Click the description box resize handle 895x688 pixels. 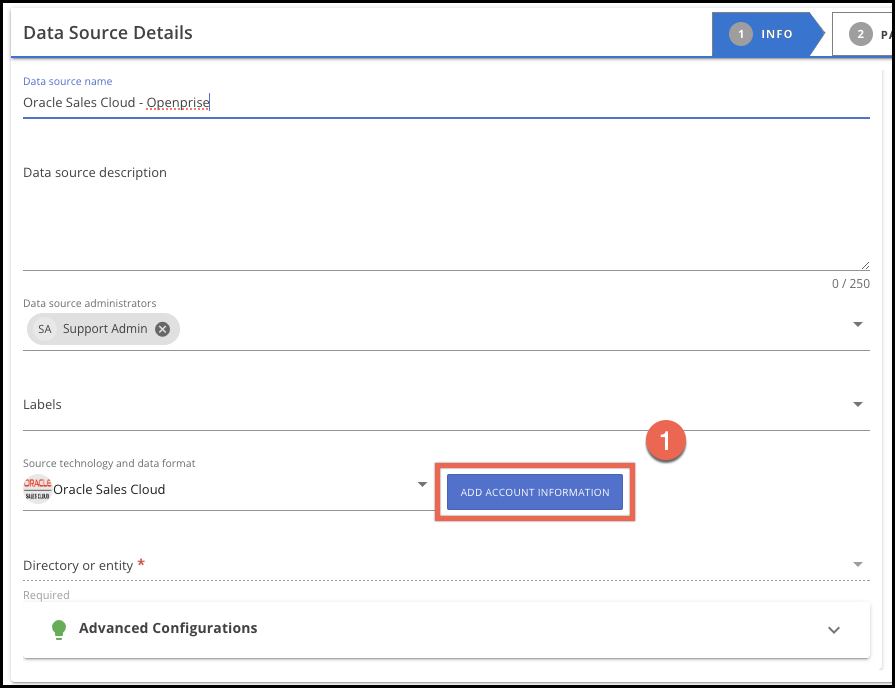864,265
